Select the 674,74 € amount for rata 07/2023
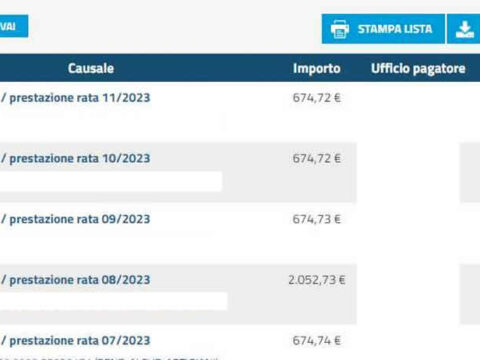 tap(317, 341)
